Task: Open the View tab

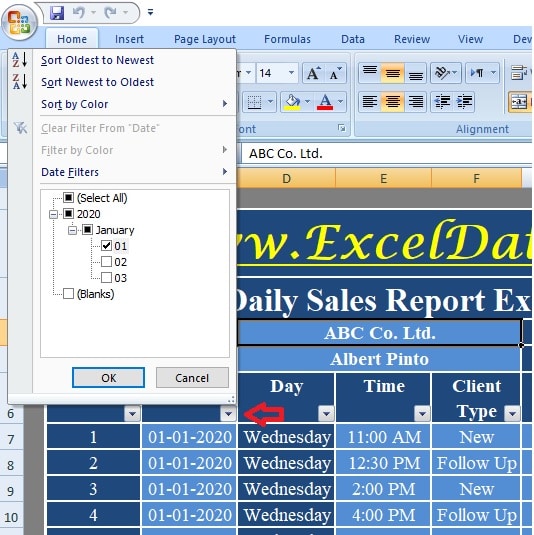Action: pyautogui.click(x=470, y=39)
